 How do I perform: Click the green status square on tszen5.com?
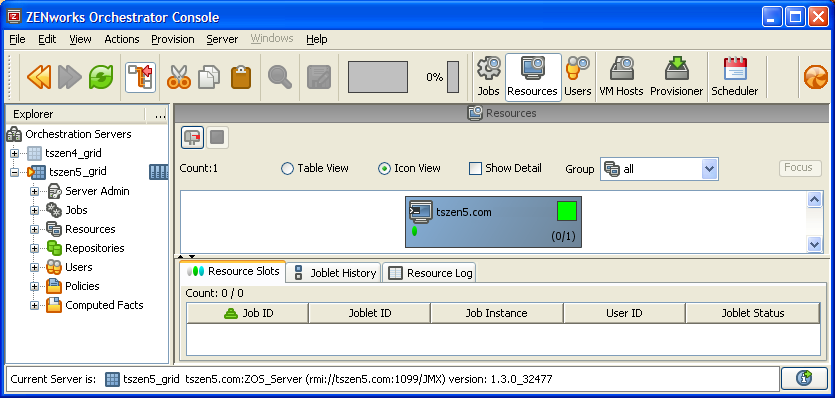(x=567, y=211)
